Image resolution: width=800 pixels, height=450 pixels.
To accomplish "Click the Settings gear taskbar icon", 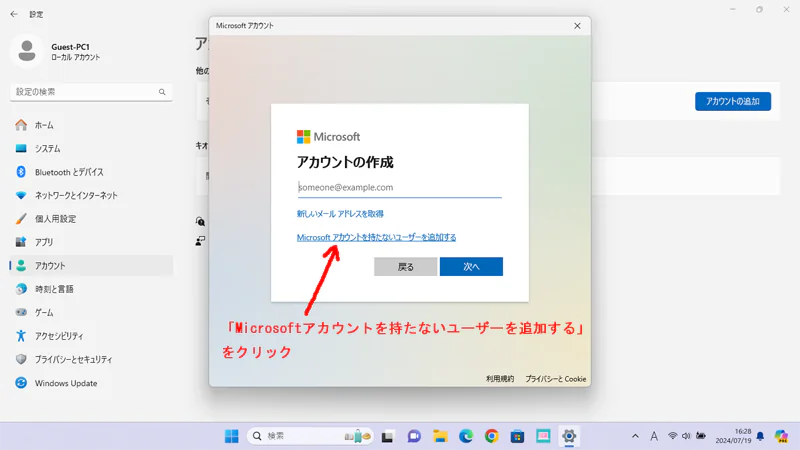I will point(569,436).
